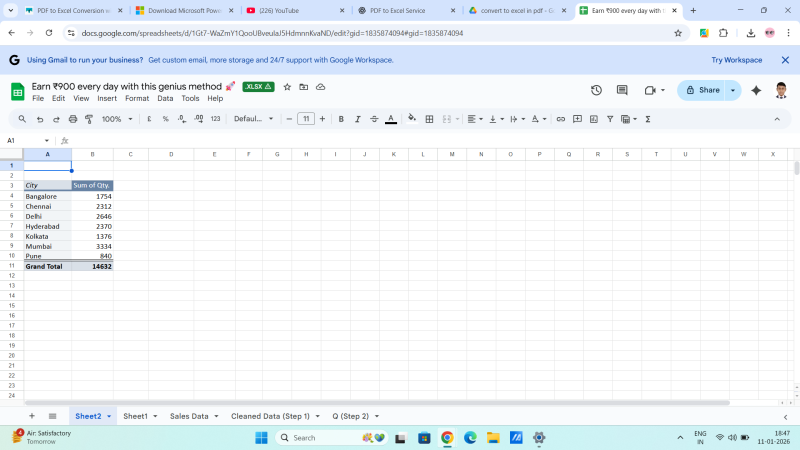The height and width of the screenshot is (450, 800).
Task: Click the Print icon
Action: (x=73, y=119)
